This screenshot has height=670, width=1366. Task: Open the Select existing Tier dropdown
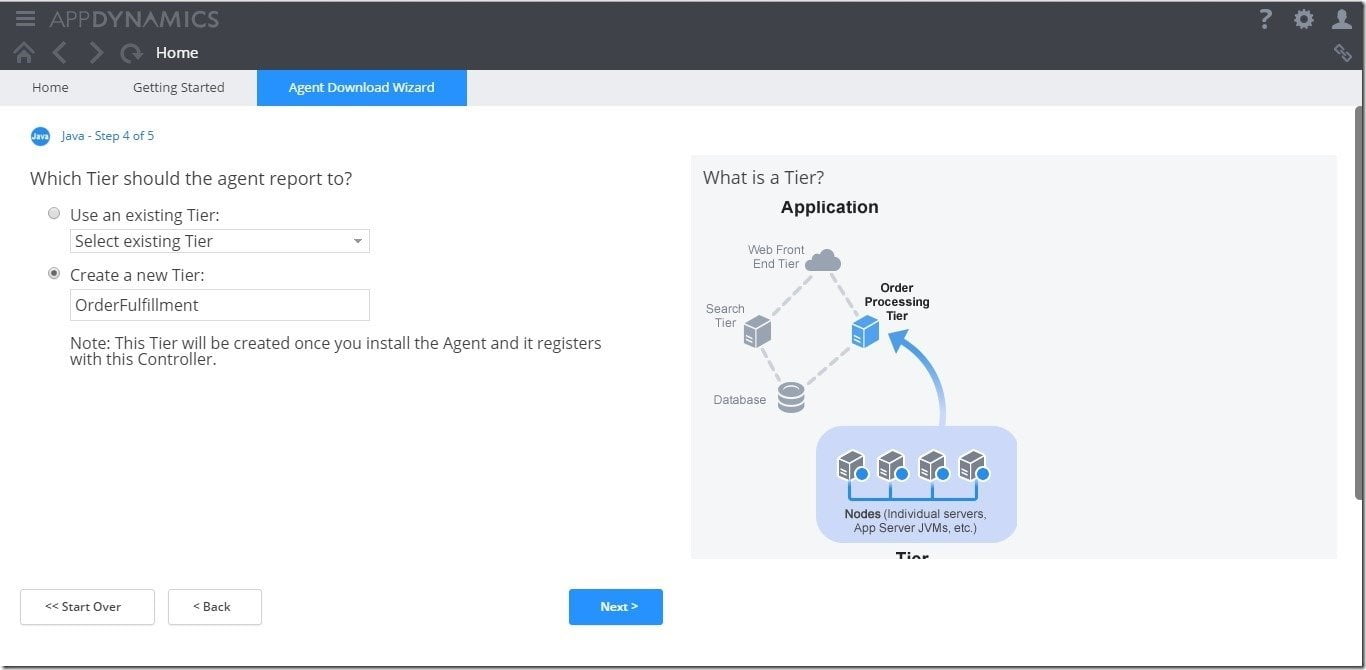click(x=220, y=241)
